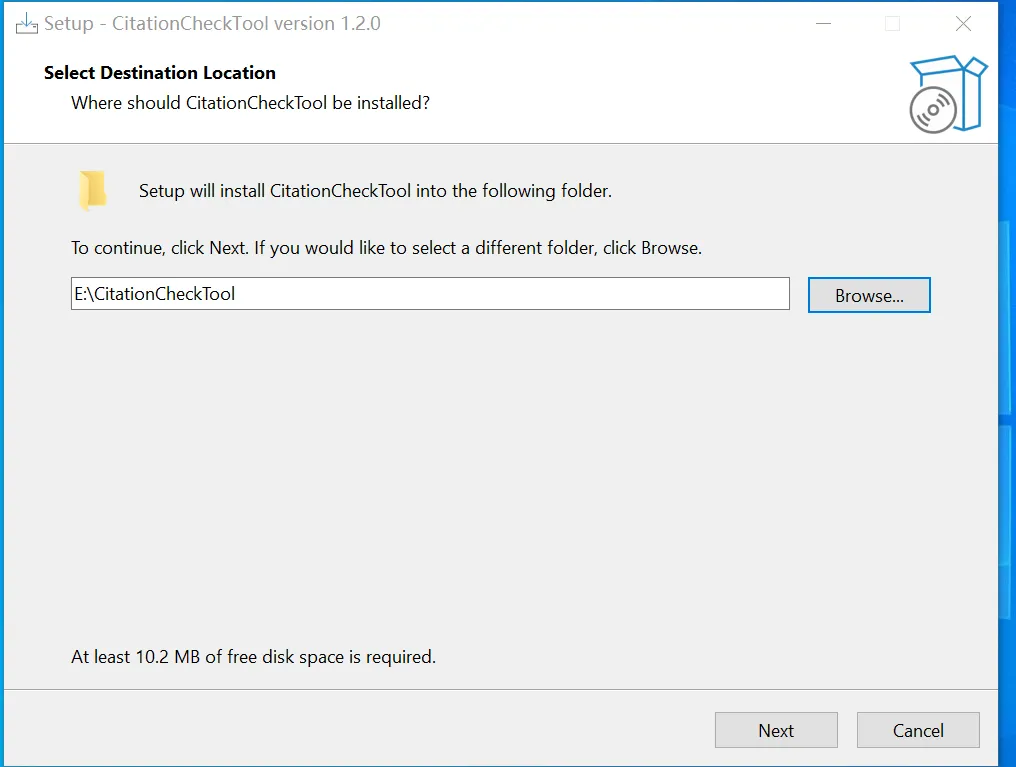The width and height of the screenshot is (1016, 767).
Task: Click the disc graphic on the installer box
Action: click(x=932, y=110)
